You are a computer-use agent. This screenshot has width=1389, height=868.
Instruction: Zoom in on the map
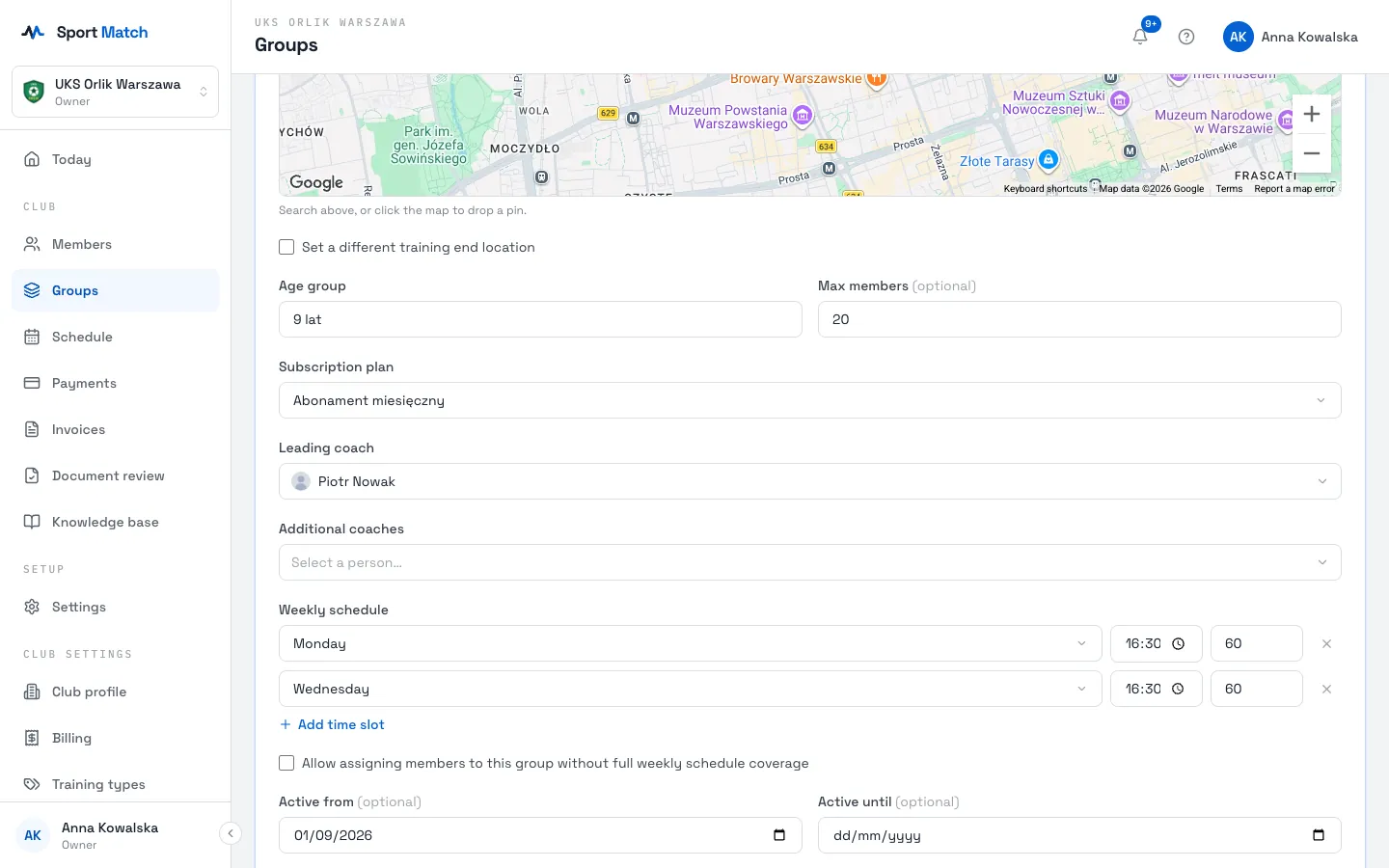click(1312, 114)
